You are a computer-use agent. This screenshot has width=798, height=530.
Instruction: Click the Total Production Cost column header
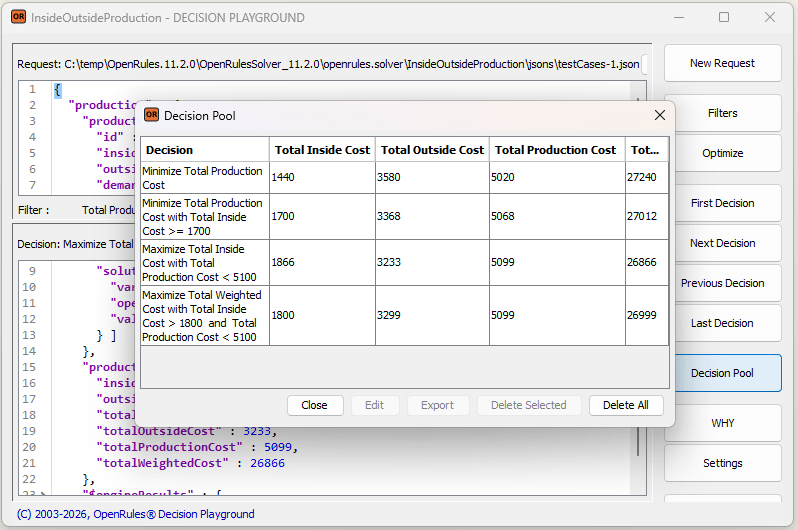pos(555,150)
